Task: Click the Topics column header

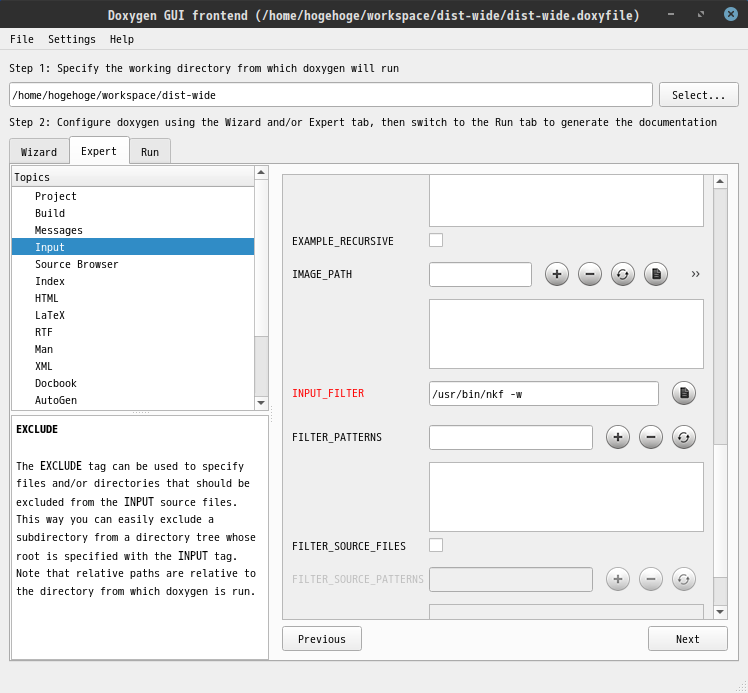Action: 133,177
